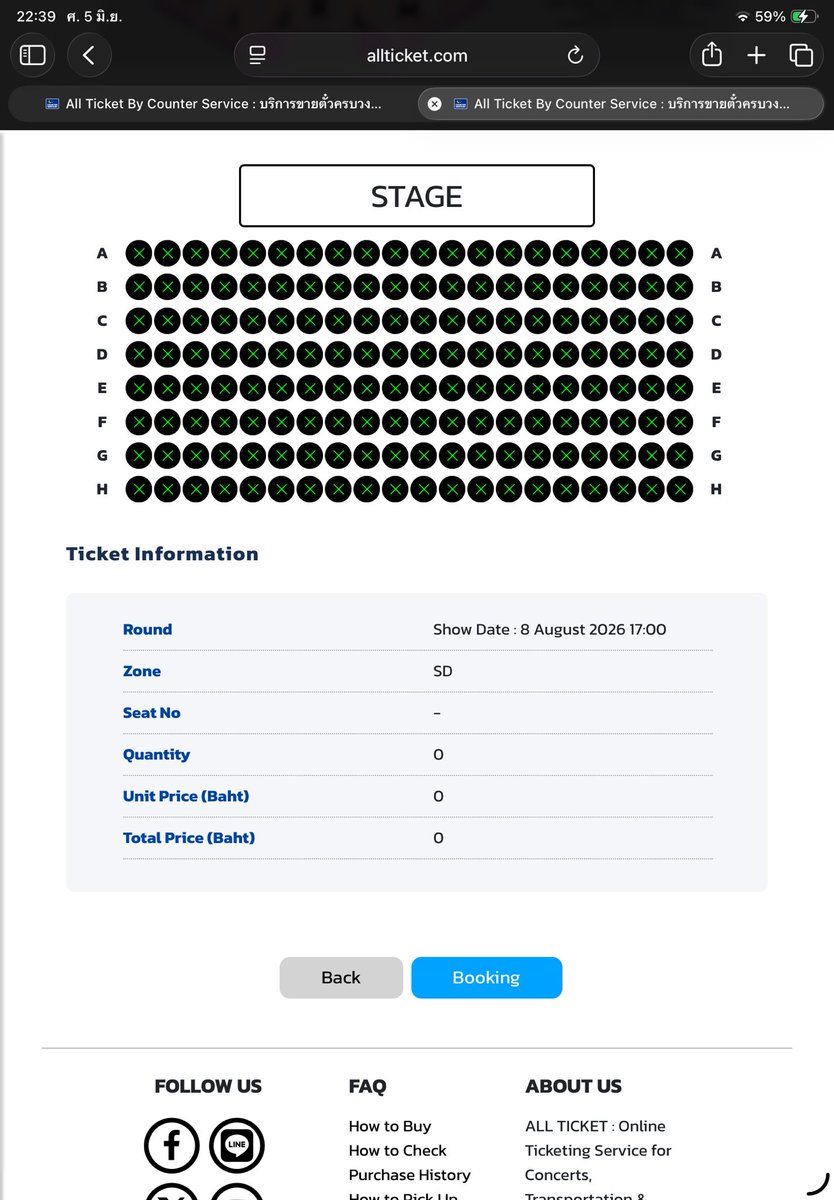Open the LINE follow icon
This screenshot has width=834, height=1200.
coord(237,1146)
